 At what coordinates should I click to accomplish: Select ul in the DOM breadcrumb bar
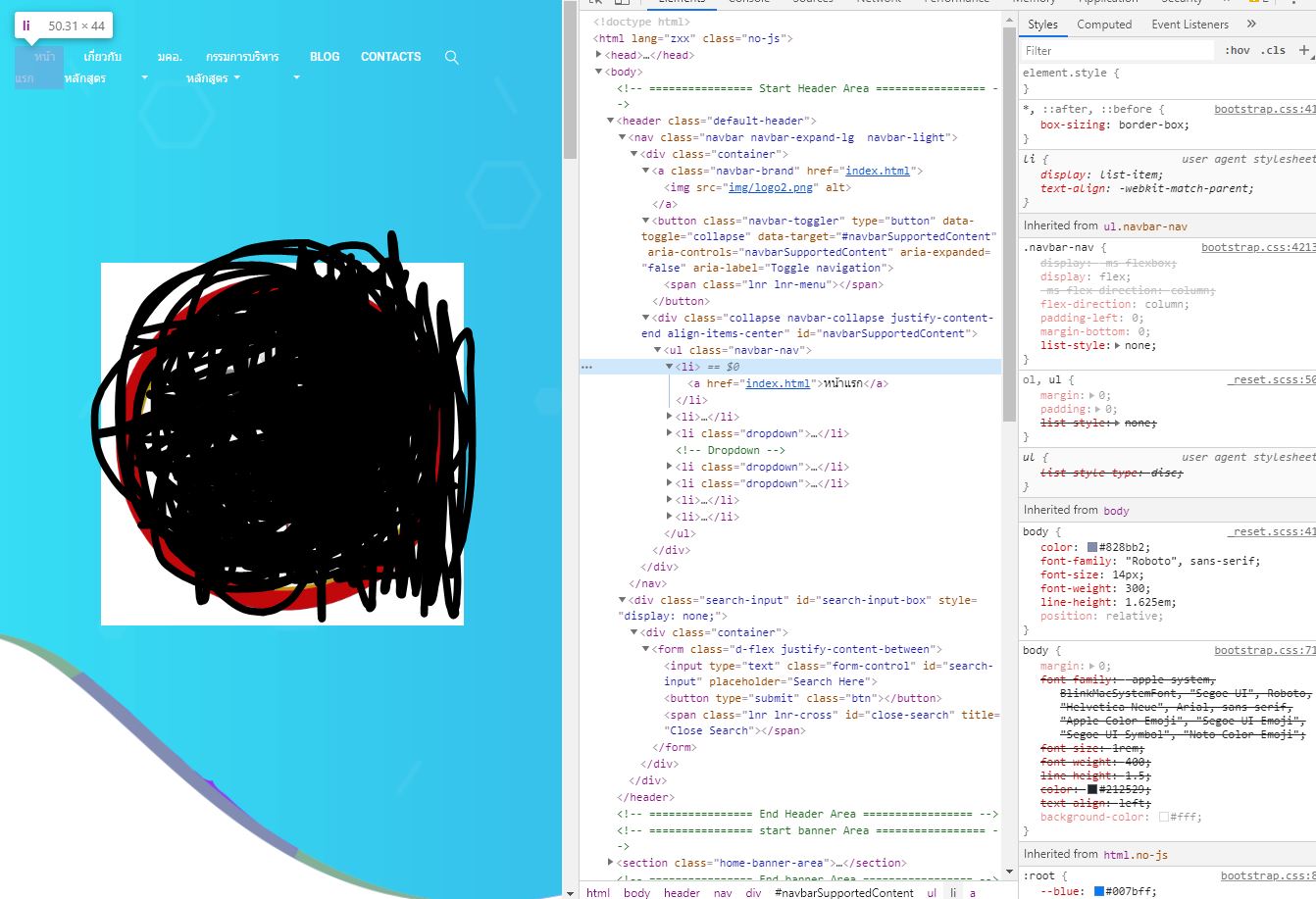(x=932, y=892)
